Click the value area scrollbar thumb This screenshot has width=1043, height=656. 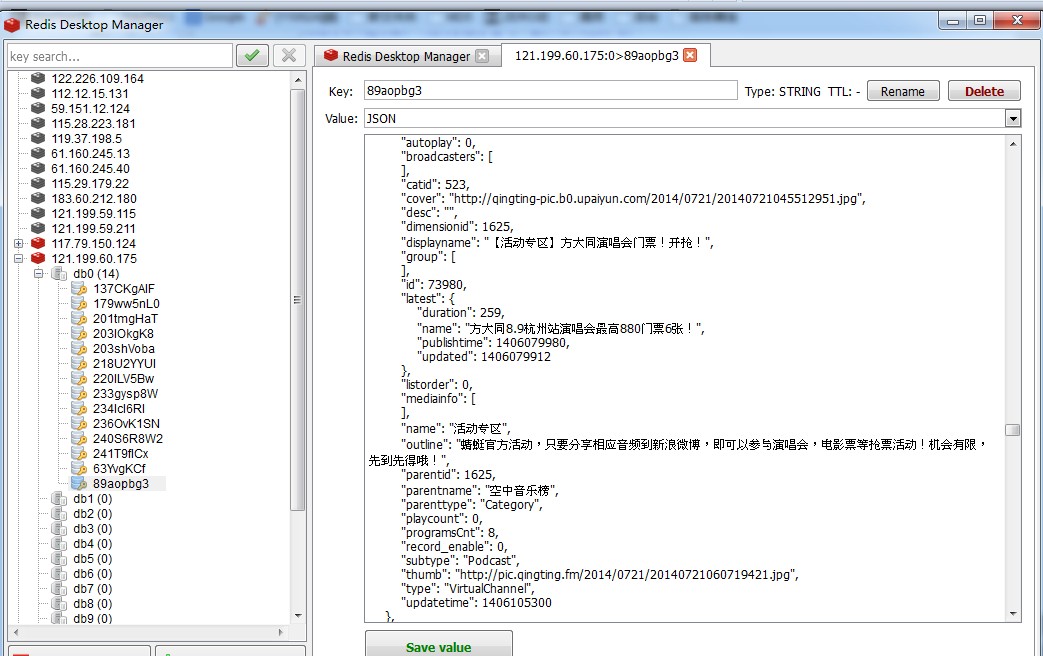(x=1012, y=430)
